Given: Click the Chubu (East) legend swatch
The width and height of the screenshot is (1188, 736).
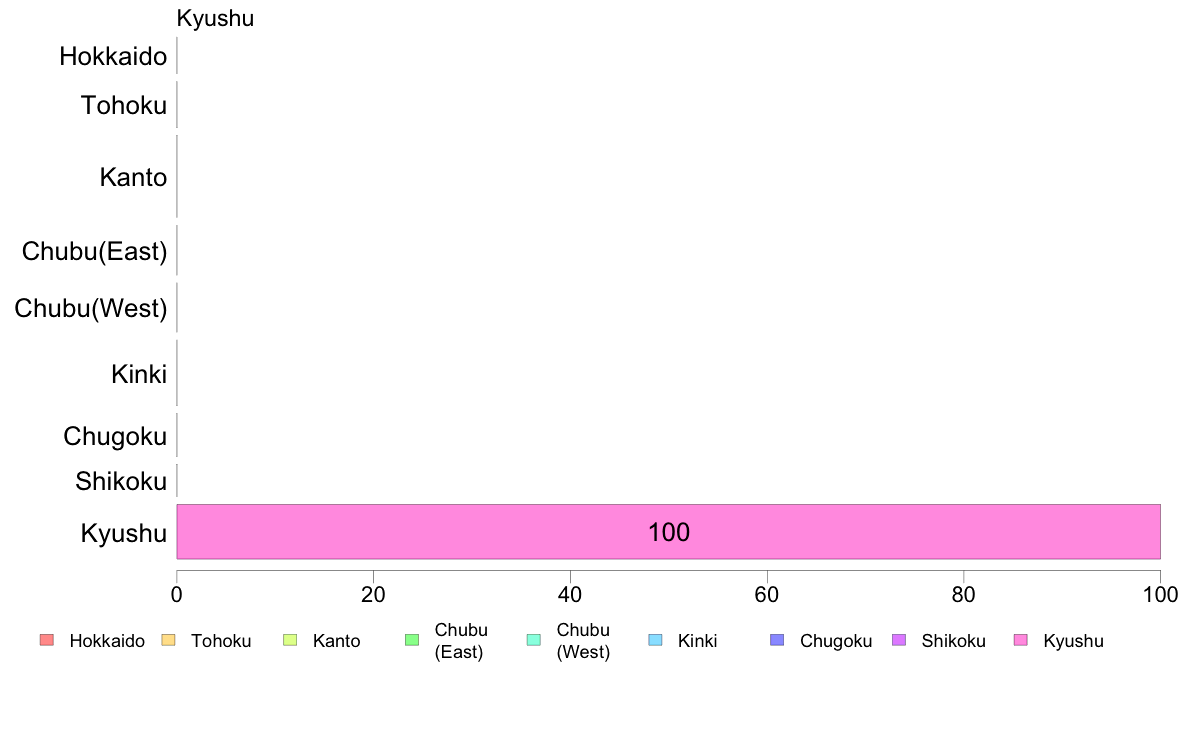Looking at the screenshot, I should [x=412, y=640].
